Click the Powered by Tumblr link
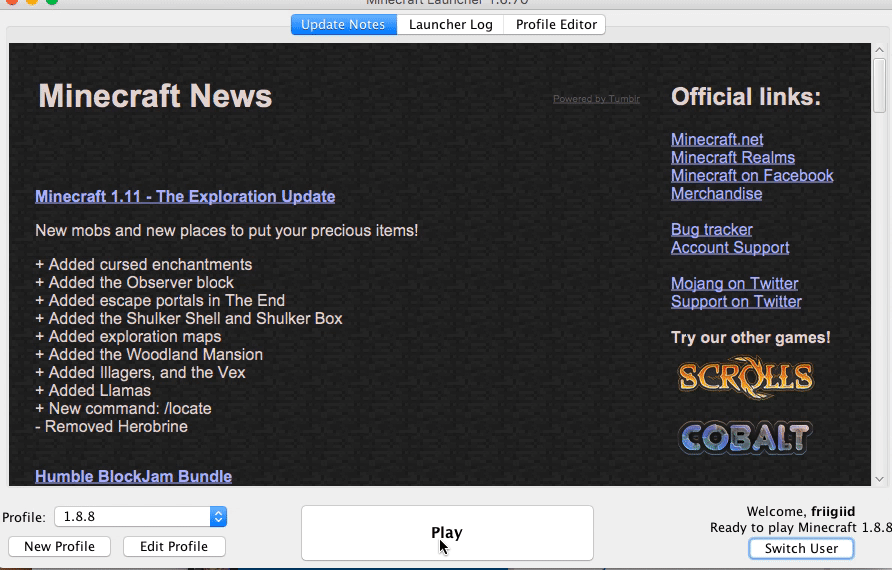892x570 pixels. point(596,99)
